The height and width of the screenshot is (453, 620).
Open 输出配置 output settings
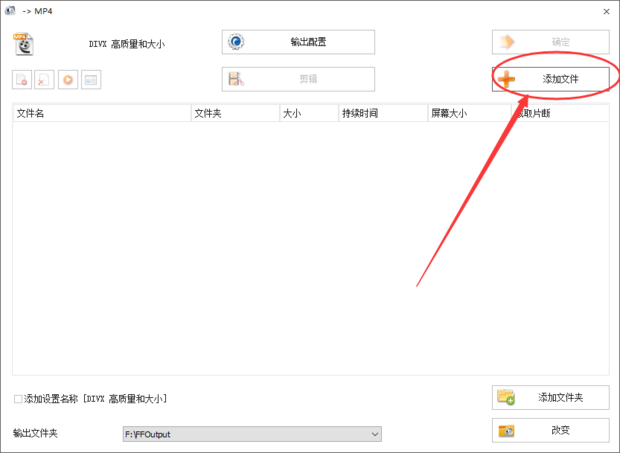coord(298,42)
